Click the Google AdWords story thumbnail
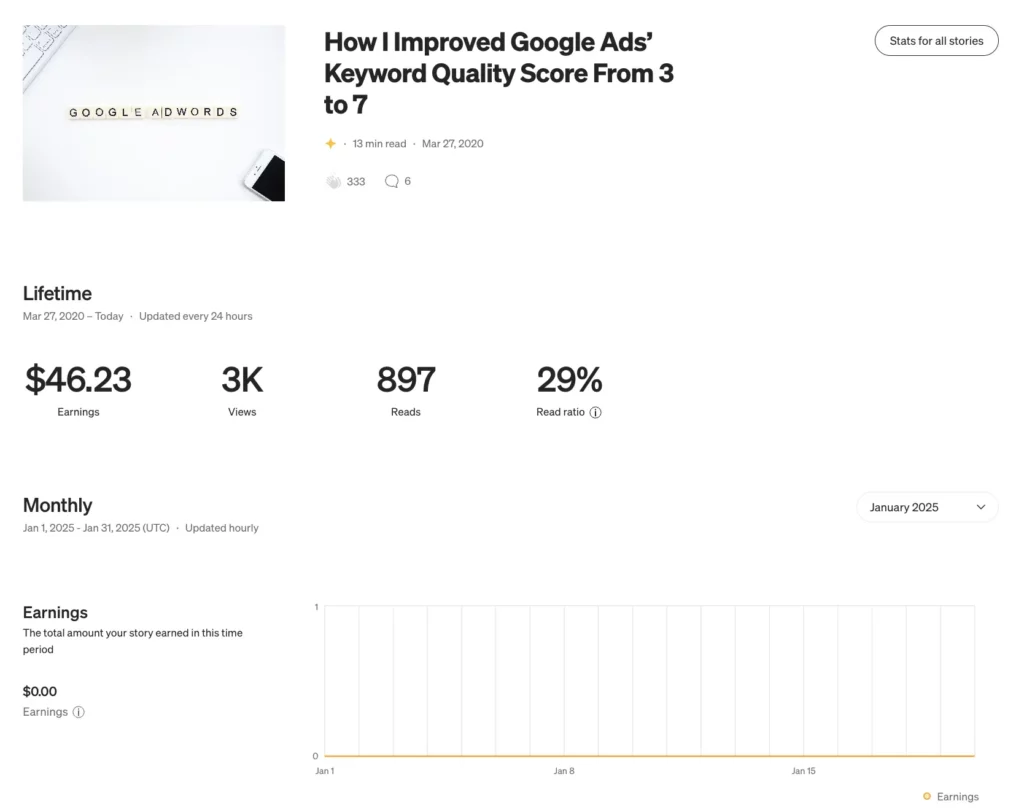Image resolution: width=1024 pixels, height=809 pixels. [x=154, y=113]
